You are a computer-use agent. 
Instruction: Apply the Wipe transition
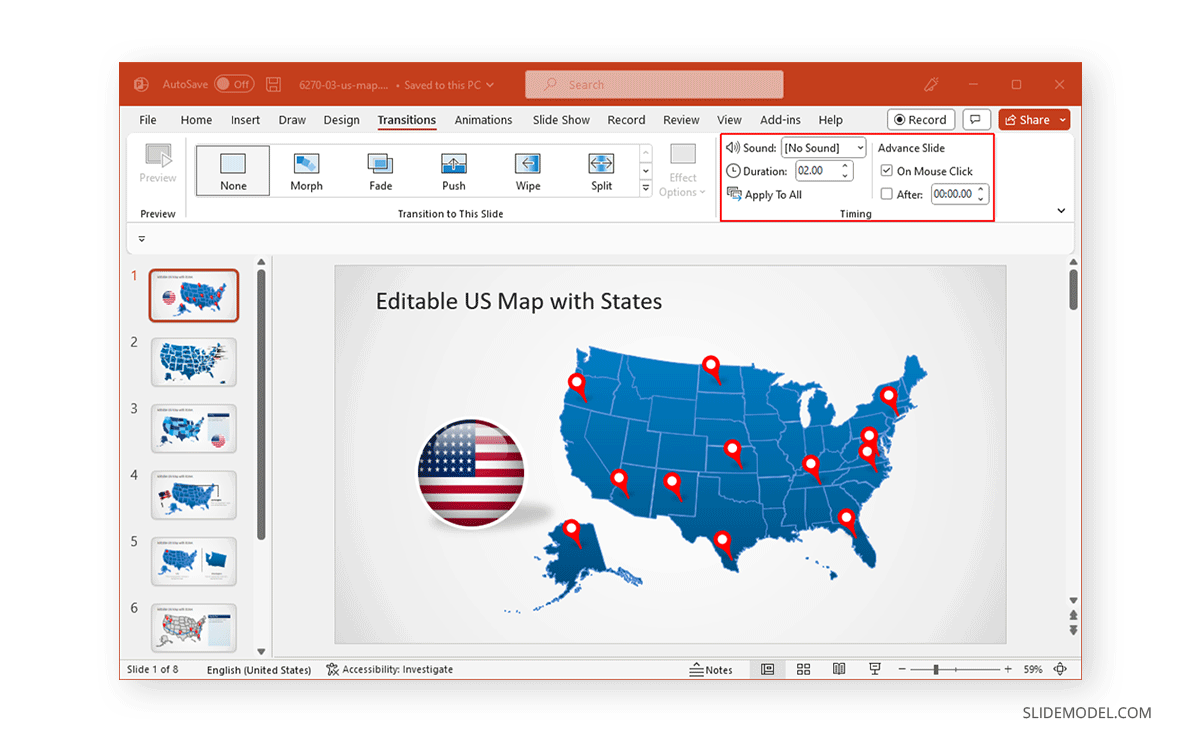527,170
